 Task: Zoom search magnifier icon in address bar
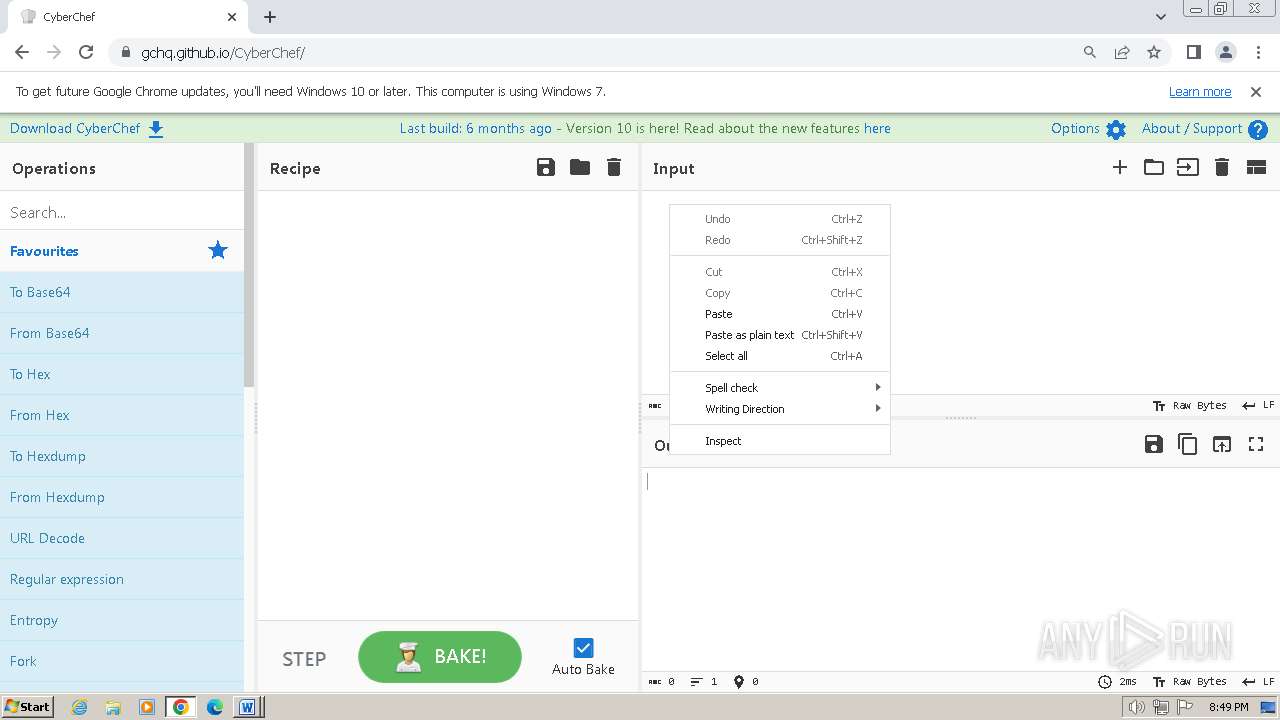coord(1090,52)
